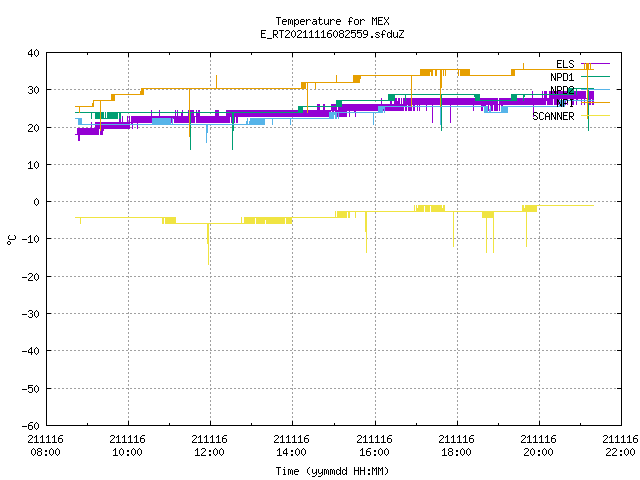Click the x-axis label 211116 12:00
Screen dimensions: 640x480
[x=209, y=445]
